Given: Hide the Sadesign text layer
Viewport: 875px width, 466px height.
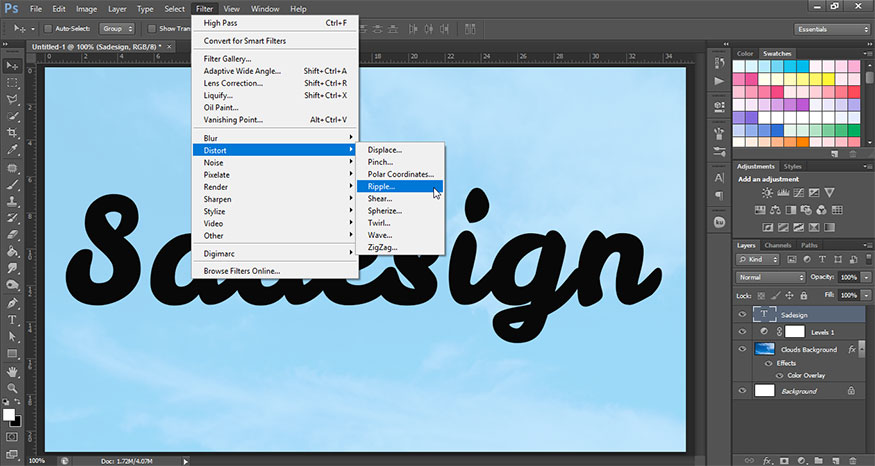Looking at the screenshot, I should pos(742,313).
